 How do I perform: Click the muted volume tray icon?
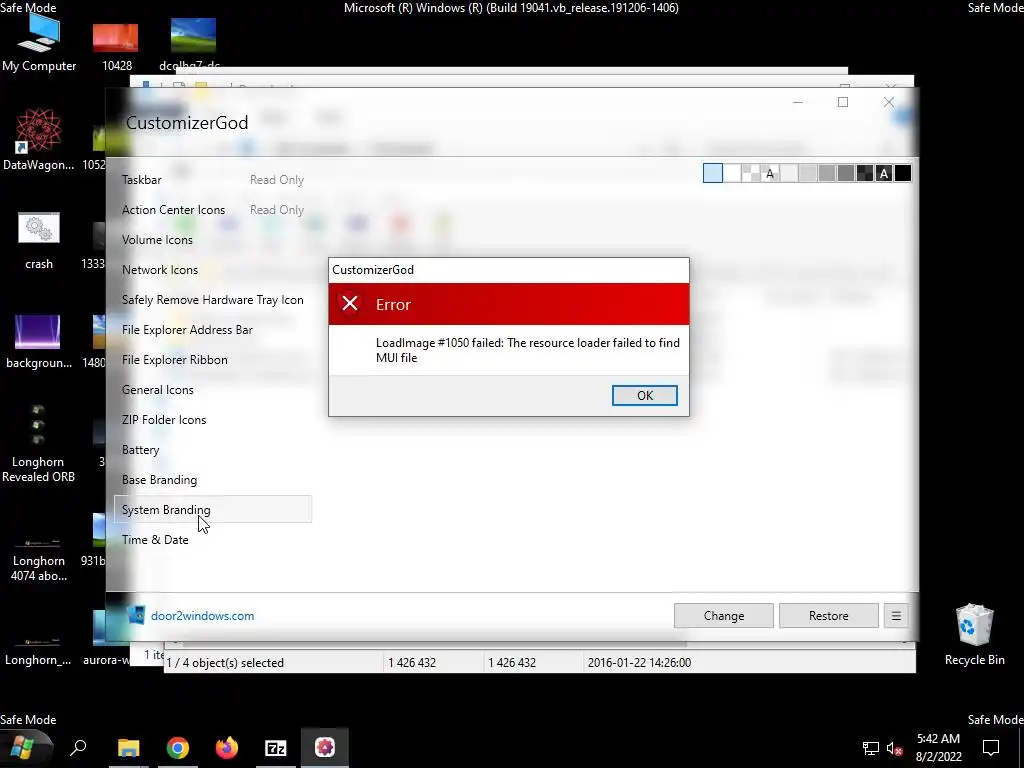click(895, 748)
